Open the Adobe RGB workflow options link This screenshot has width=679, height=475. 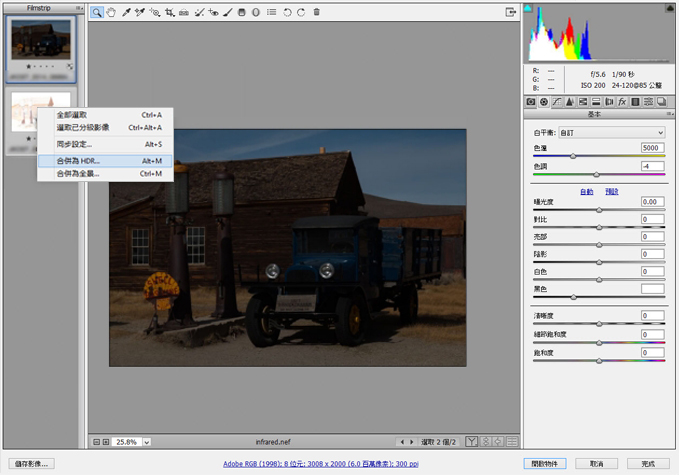pyautogui.click(x=320, y=464)
